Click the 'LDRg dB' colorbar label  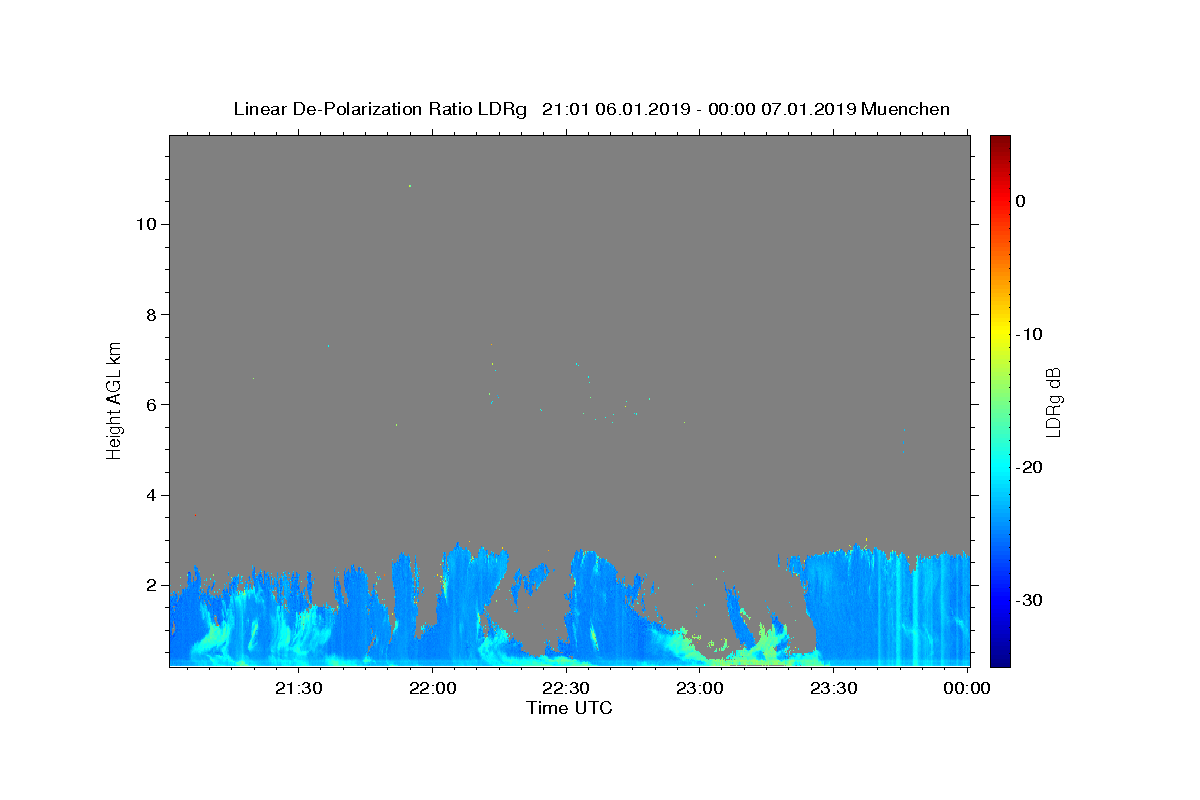[x=1053, y=401]
